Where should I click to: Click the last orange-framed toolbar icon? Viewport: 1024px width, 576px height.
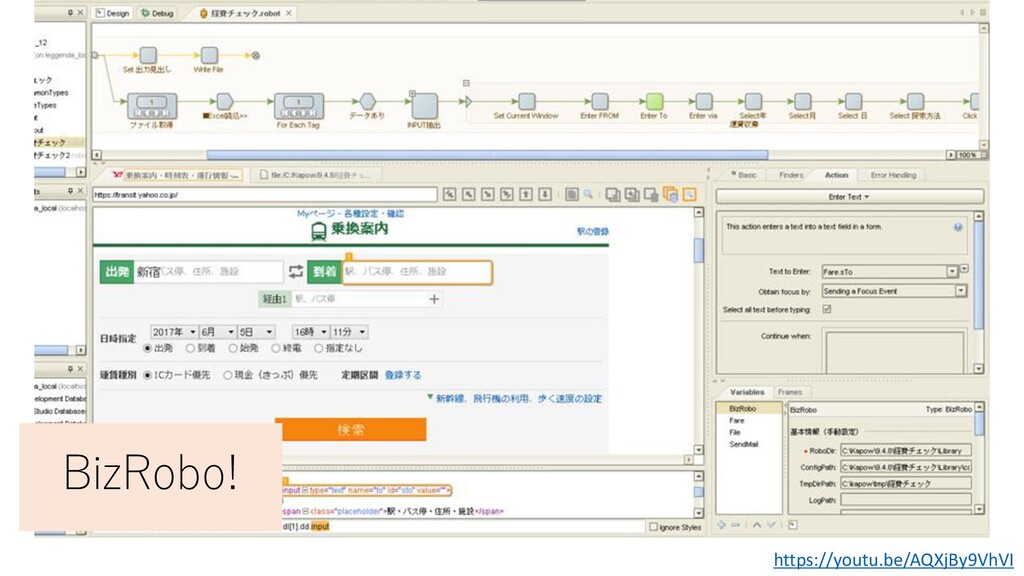click(x=690, y=194)
